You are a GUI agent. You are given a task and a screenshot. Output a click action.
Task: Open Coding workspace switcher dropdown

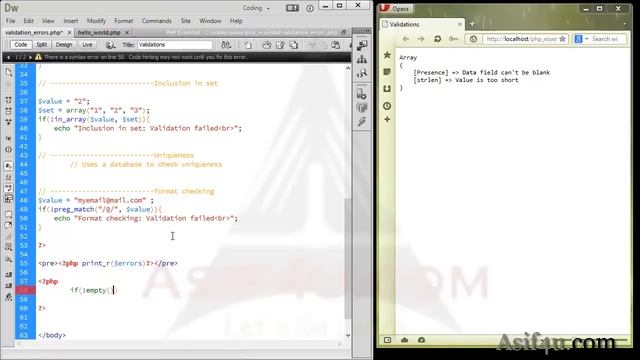256,8
